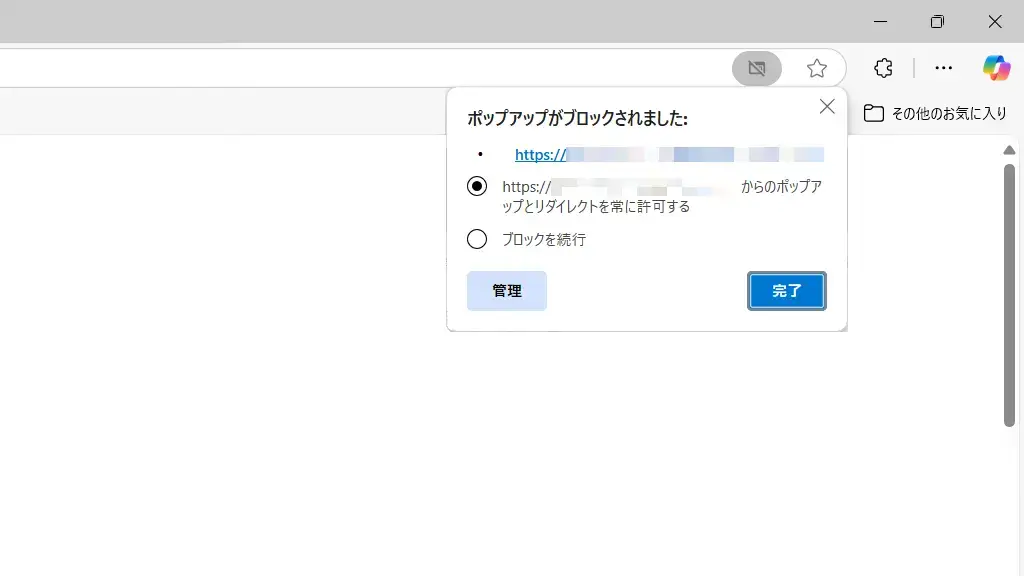Screen dimensions: 1024x576
Task: Select always allow pop-ups and redirects option
Action: pos(477,186)
